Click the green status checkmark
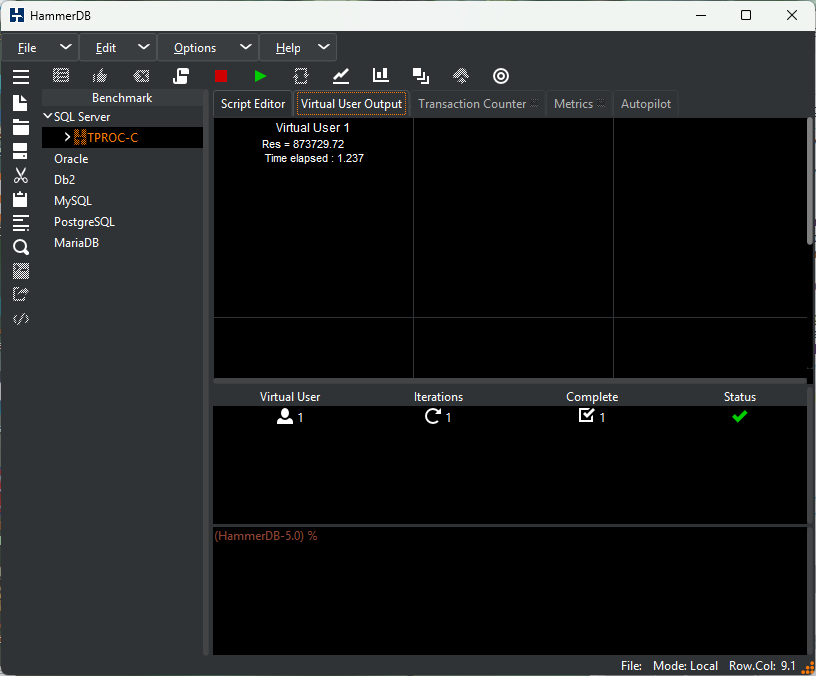Screen dimensions: 816x676 740,416
